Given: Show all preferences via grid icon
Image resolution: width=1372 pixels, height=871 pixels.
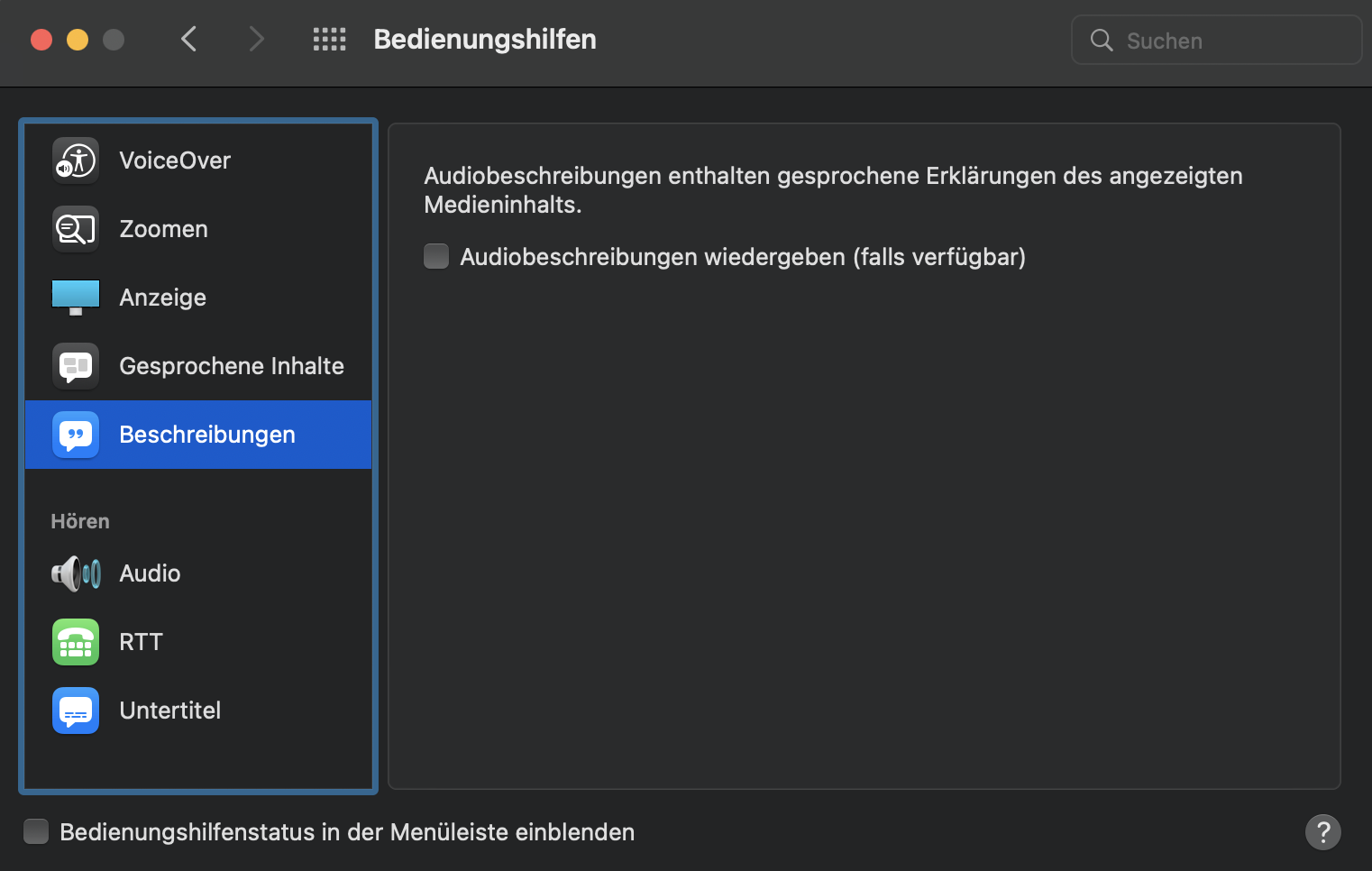Looking at the screenshot, I should (329, 40).
